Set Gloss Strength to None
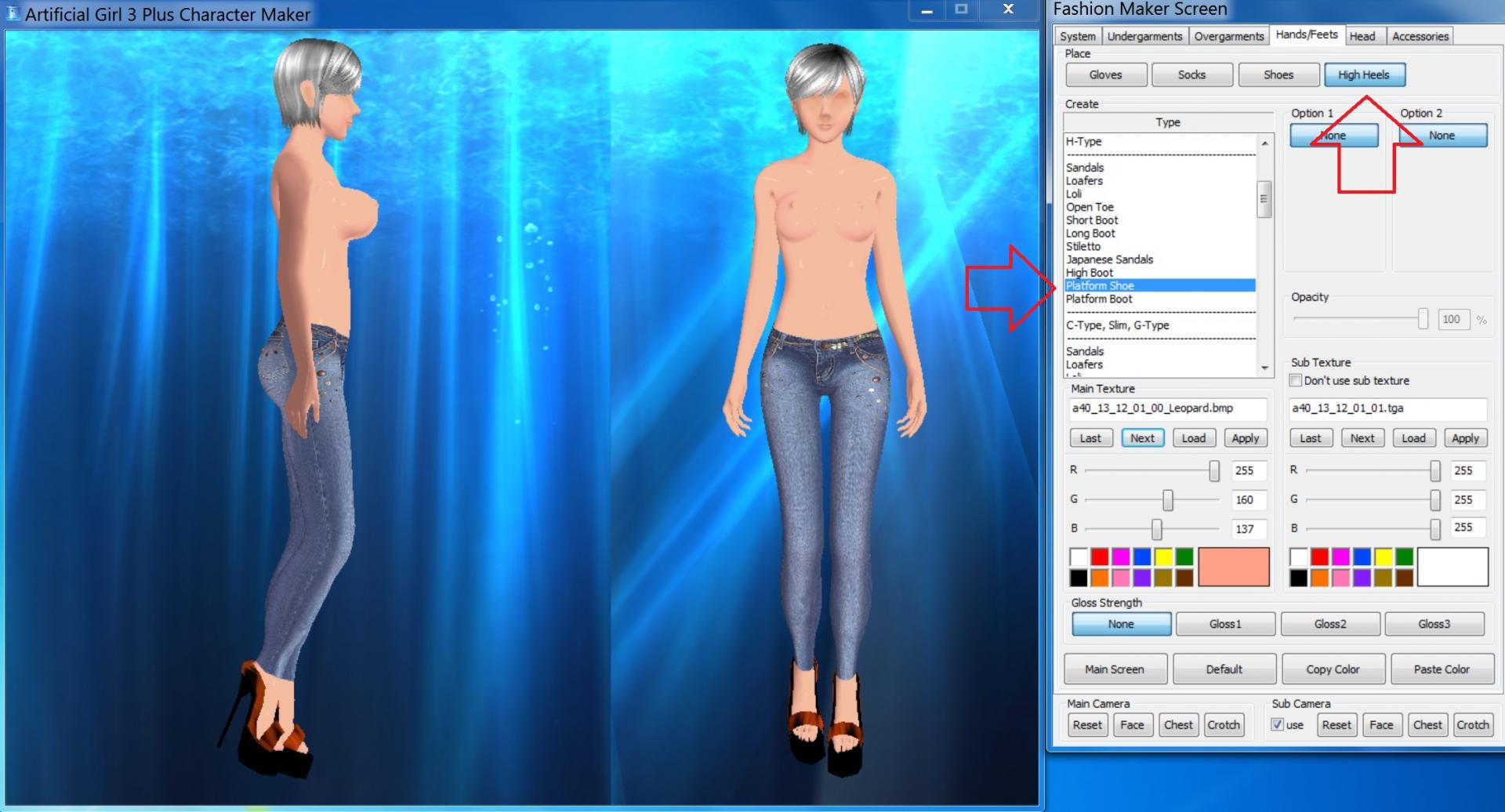1505x812 pixels. [x=1121, y=624]
